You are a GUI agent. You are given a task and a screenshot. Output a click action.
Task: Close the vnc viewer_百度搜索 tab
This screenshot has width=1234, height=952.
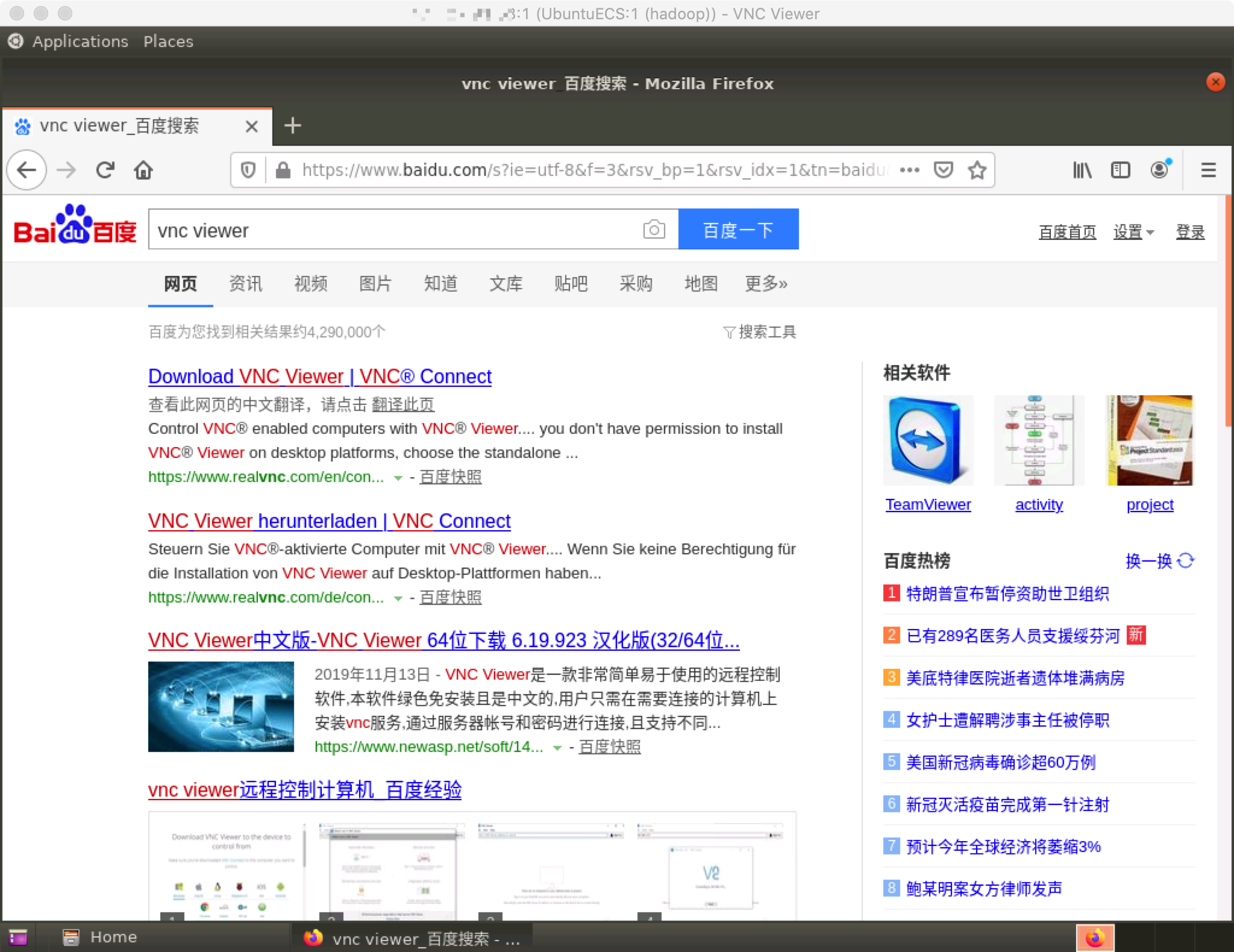point(252,127)
